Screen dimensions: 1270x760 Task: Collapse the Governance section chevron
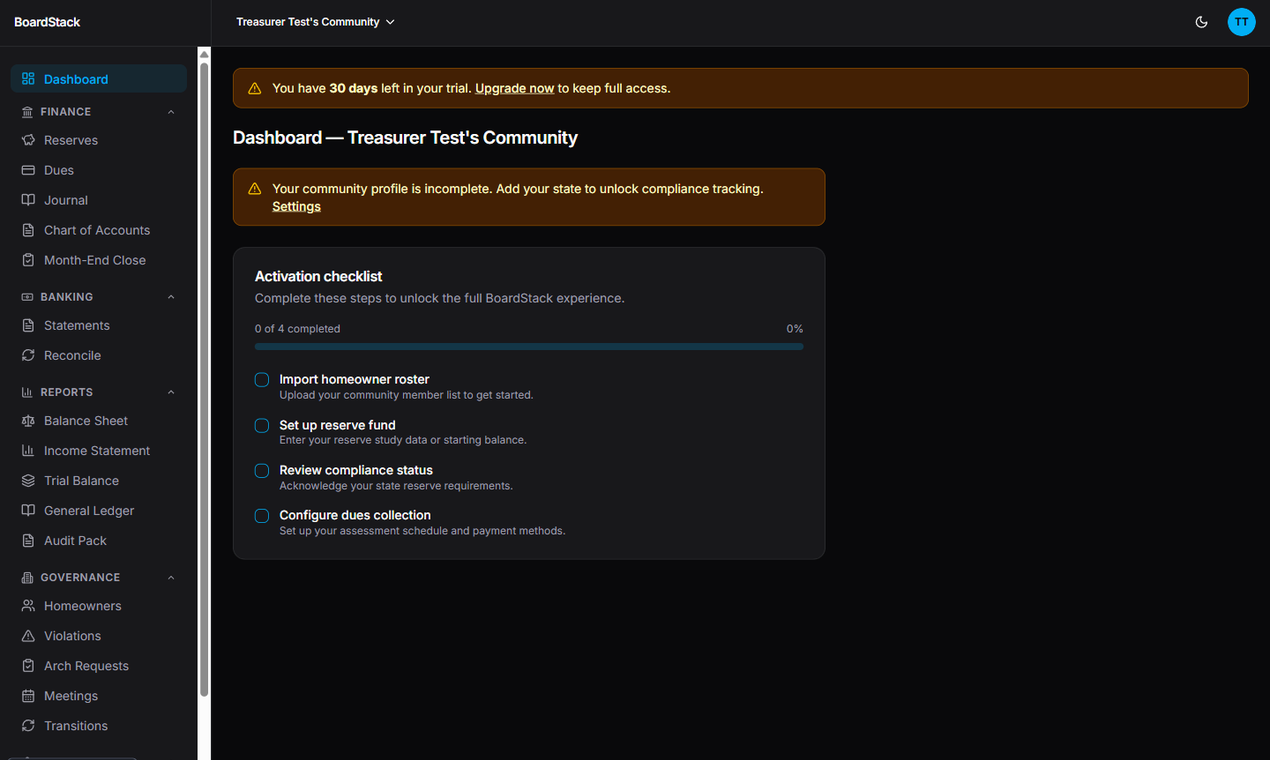[171, 577]
